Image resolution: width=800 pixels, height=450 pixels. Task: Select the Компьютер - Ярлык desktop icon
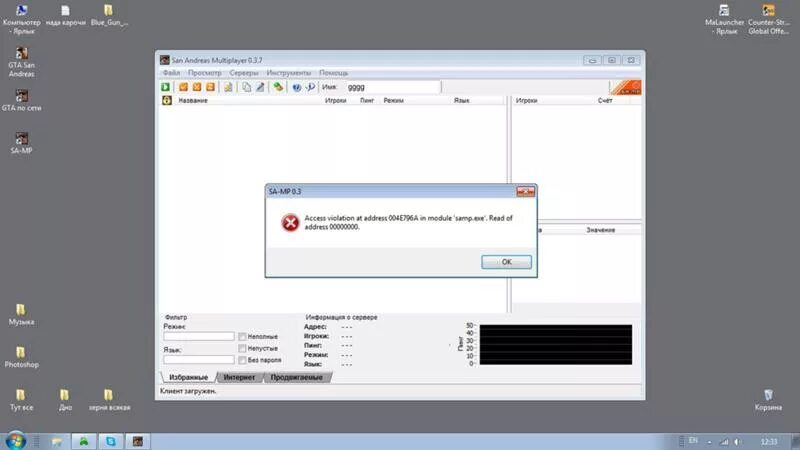tap(21, 18)
